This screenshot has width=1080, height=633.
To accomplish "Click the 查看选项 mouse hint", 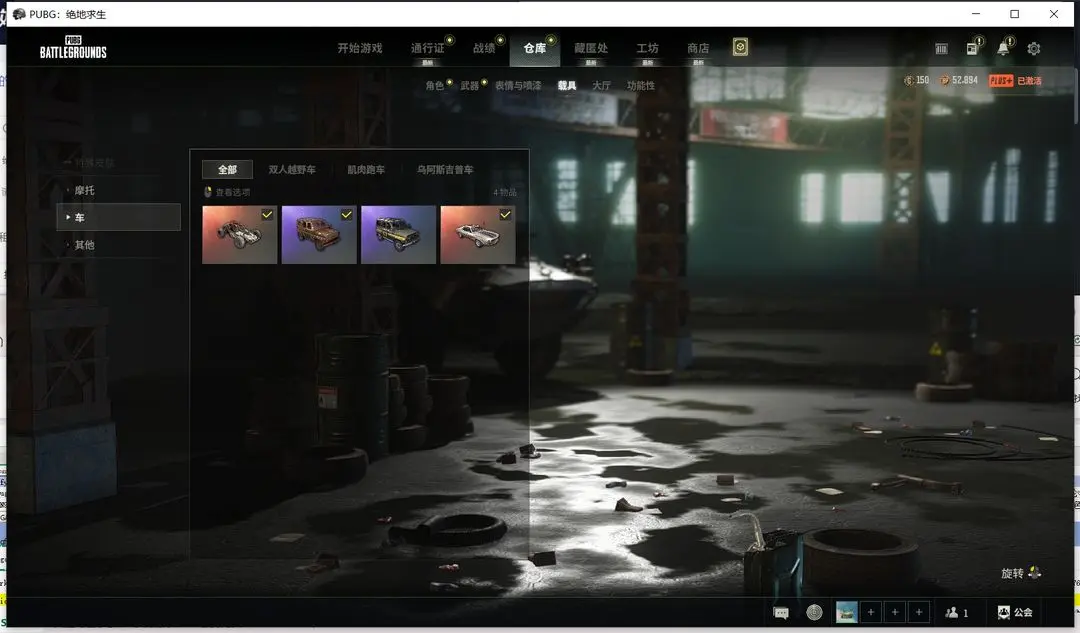I will point(227,192).
